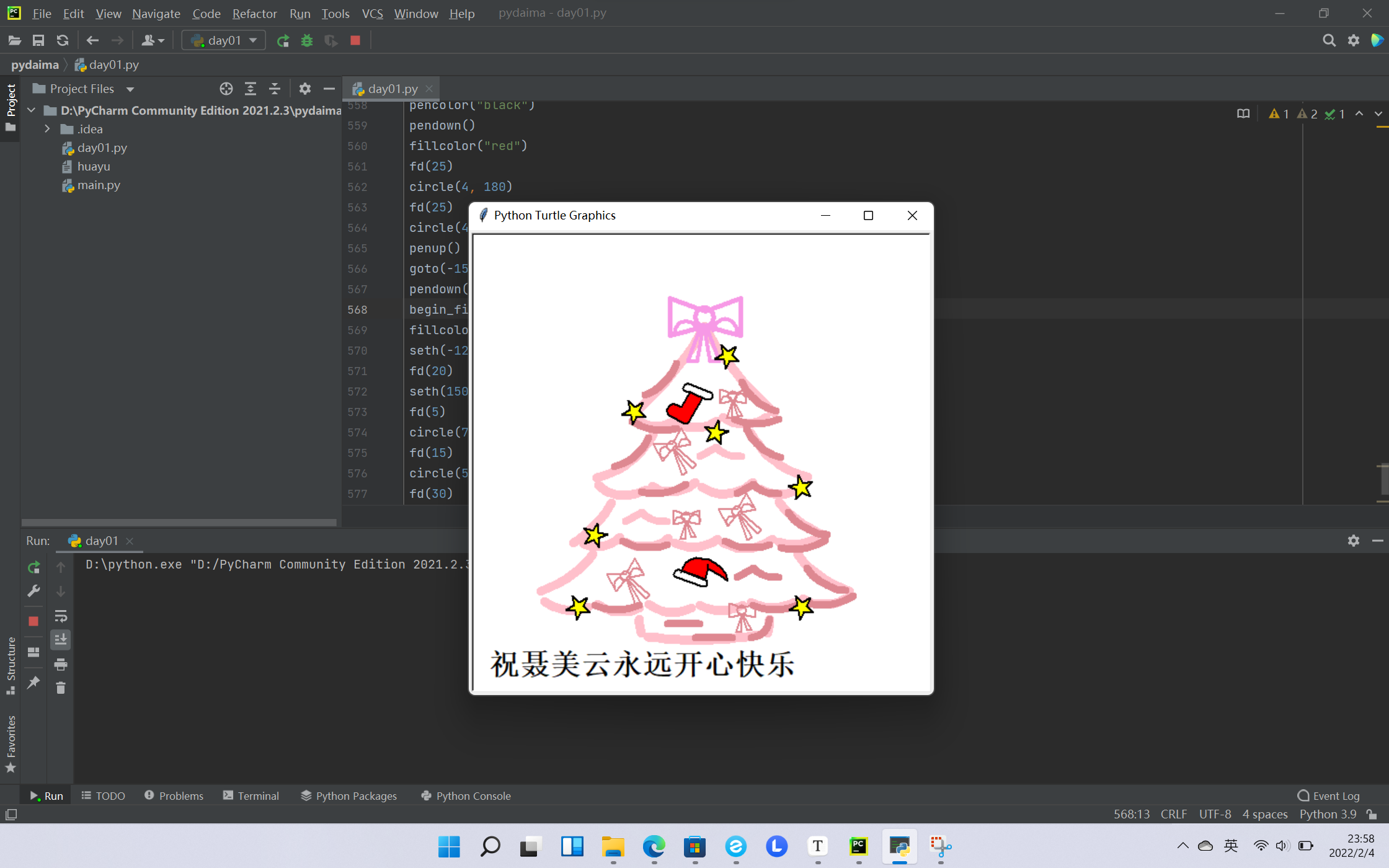Expand the .idea folder
The image size is (1389, 868).
47,130
